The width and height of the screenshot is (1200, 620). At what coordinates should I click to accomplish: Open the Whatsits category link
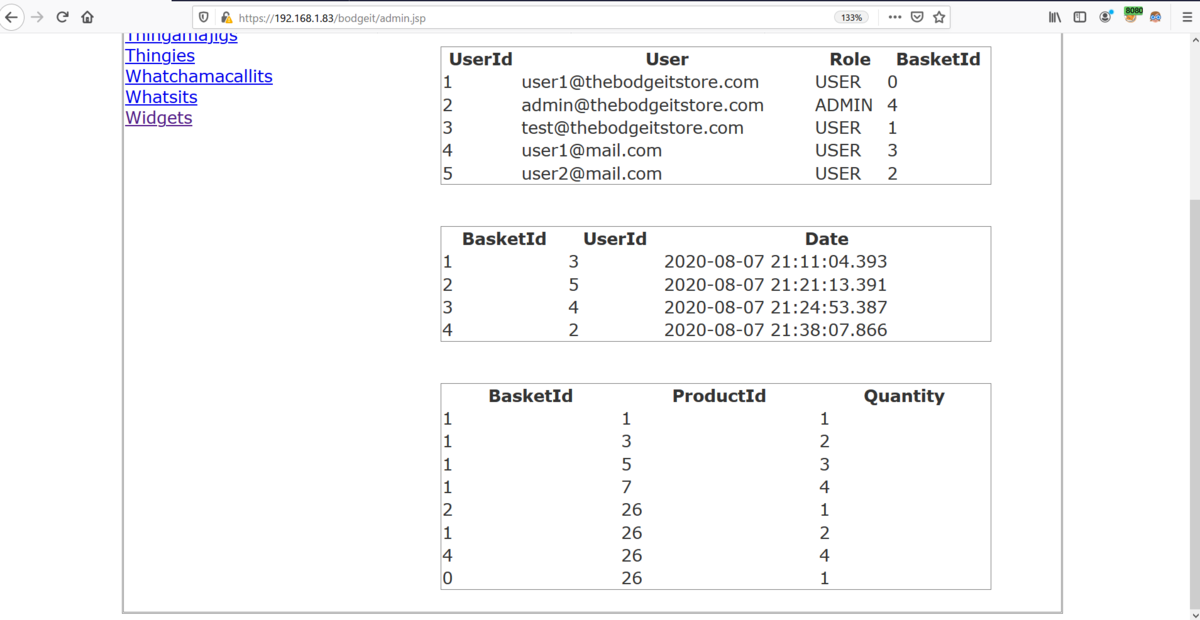coord(161,97)
